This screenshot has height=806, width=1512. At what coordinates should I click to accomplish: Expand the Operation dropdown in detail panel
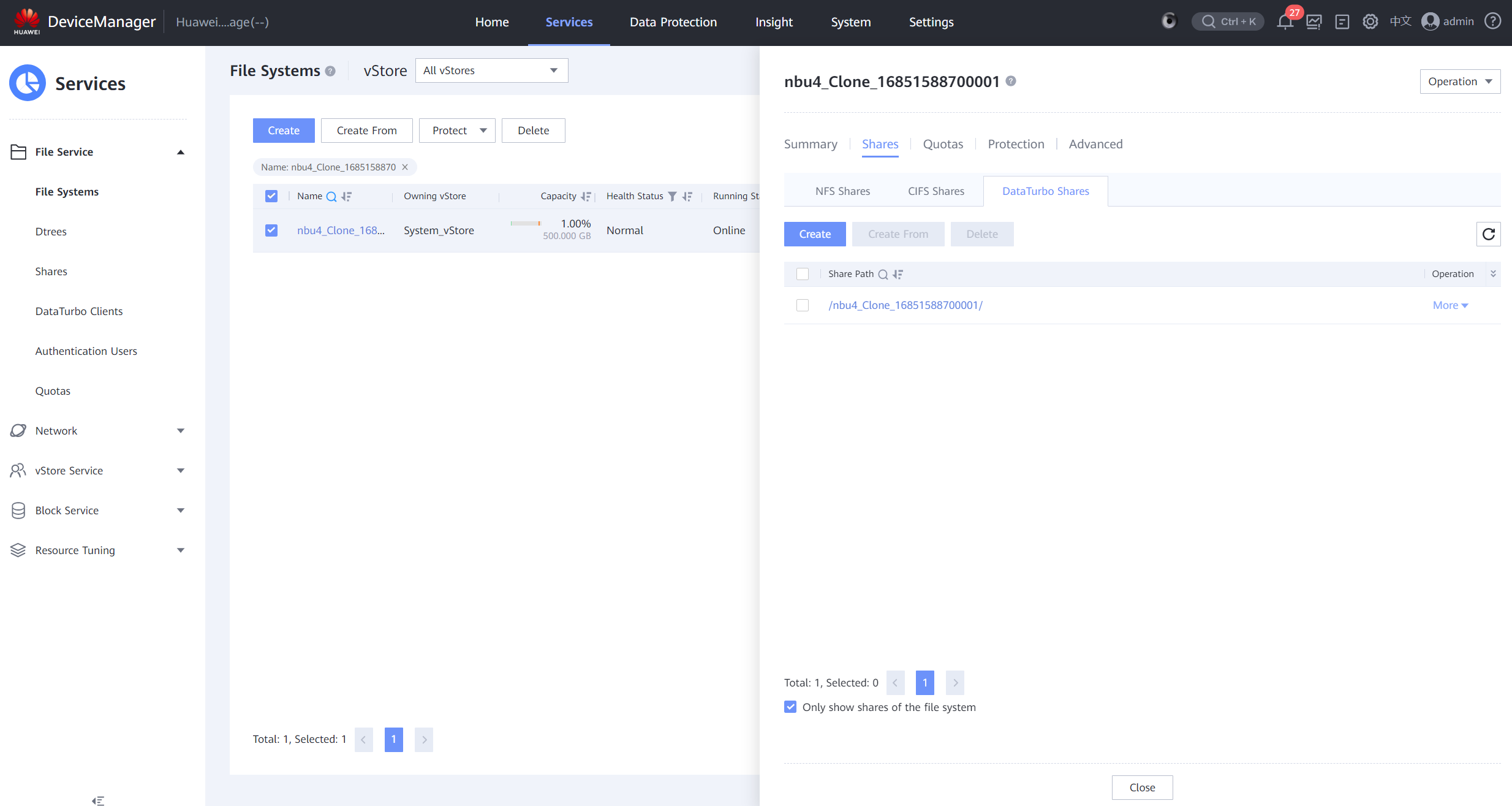1459,82
